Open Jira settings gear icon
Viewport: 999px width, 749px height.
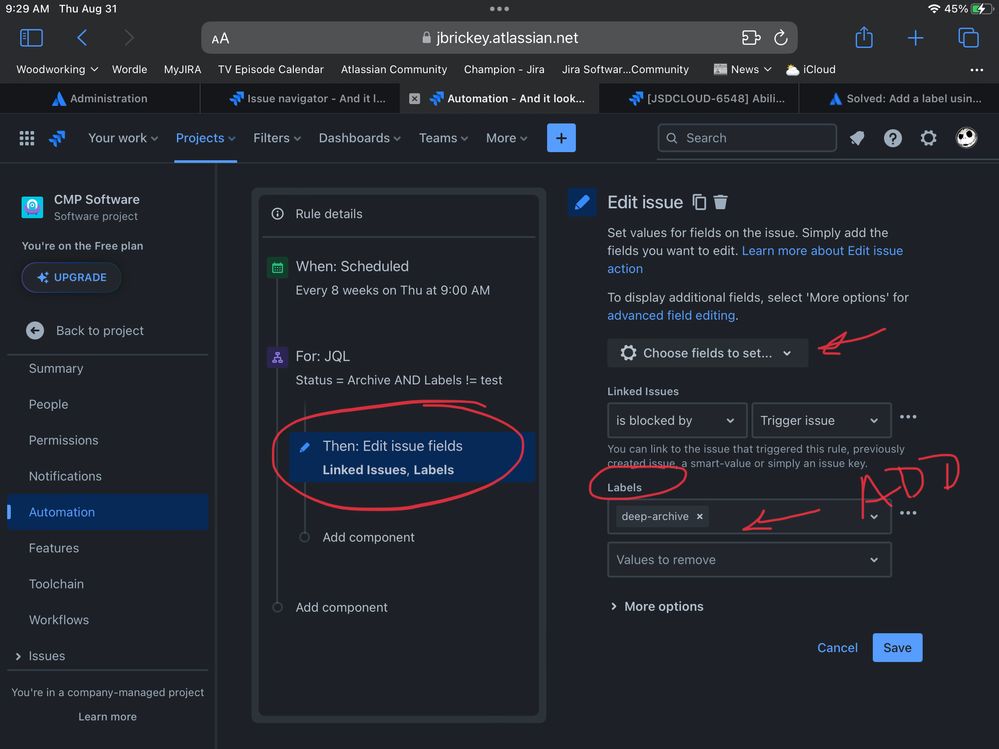coord(928,138)
